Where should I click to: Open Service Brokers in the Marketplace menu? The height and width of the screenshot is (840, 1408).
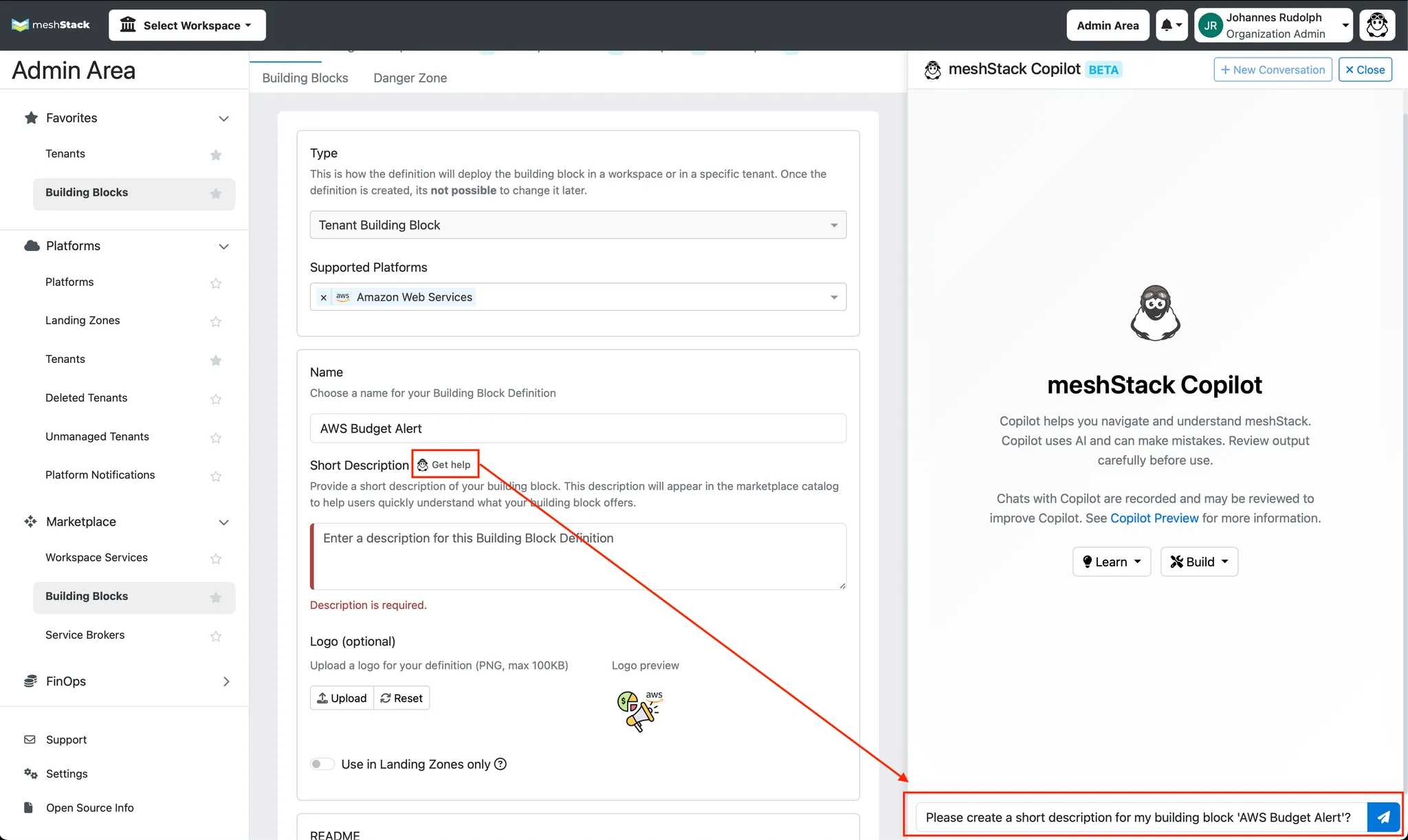[85, 634]
